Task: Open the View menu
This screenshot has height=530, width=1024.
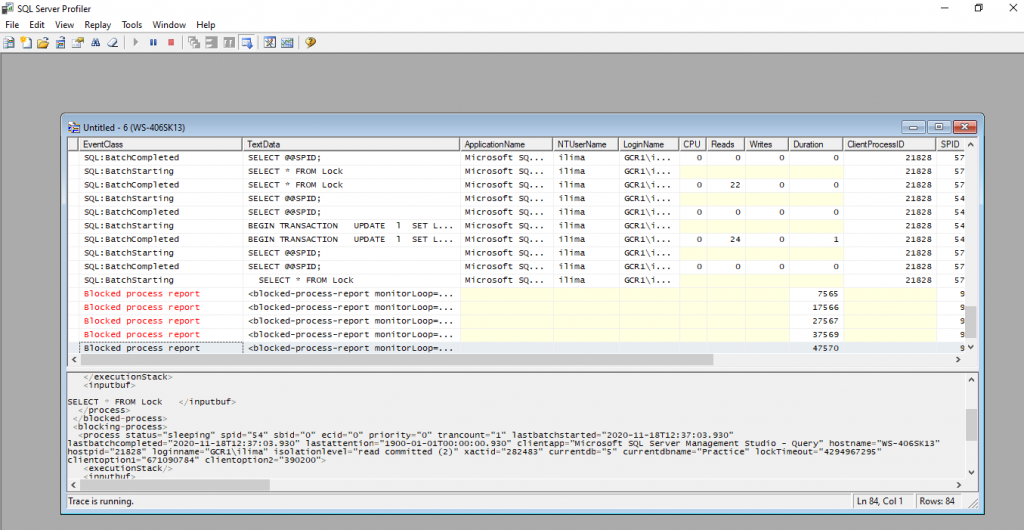Action: coord(65,25)
